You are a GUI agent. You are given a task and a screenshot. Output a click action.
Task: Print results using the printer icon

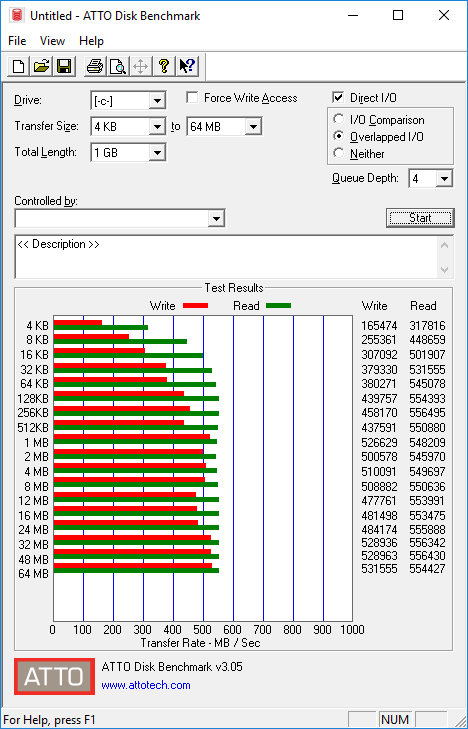tap(95, 66)
